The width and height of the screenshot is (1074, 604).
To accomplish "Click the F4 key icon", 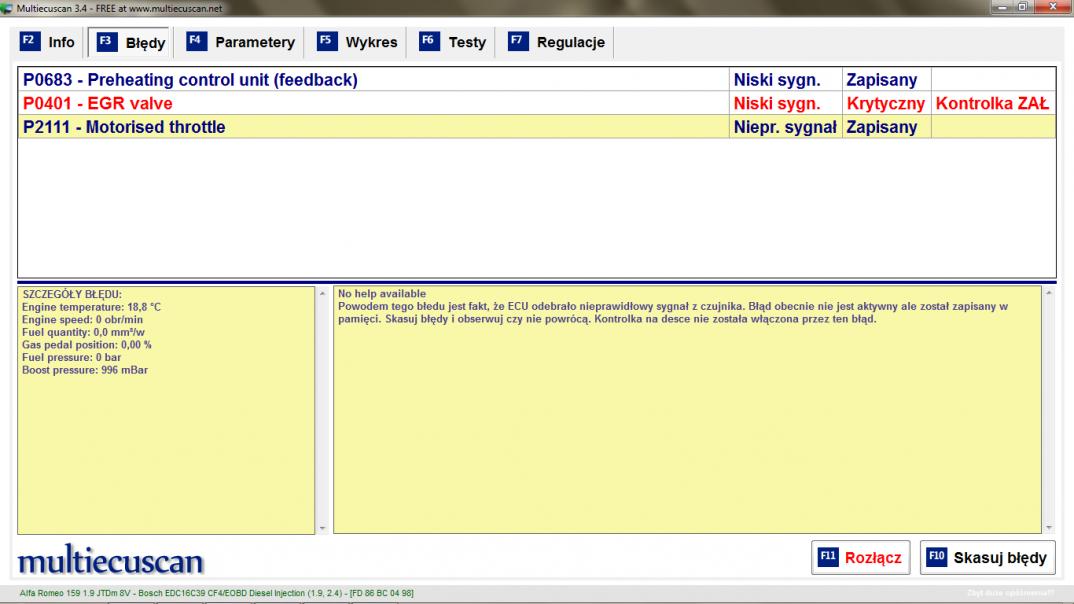I will tap(197, 41).
